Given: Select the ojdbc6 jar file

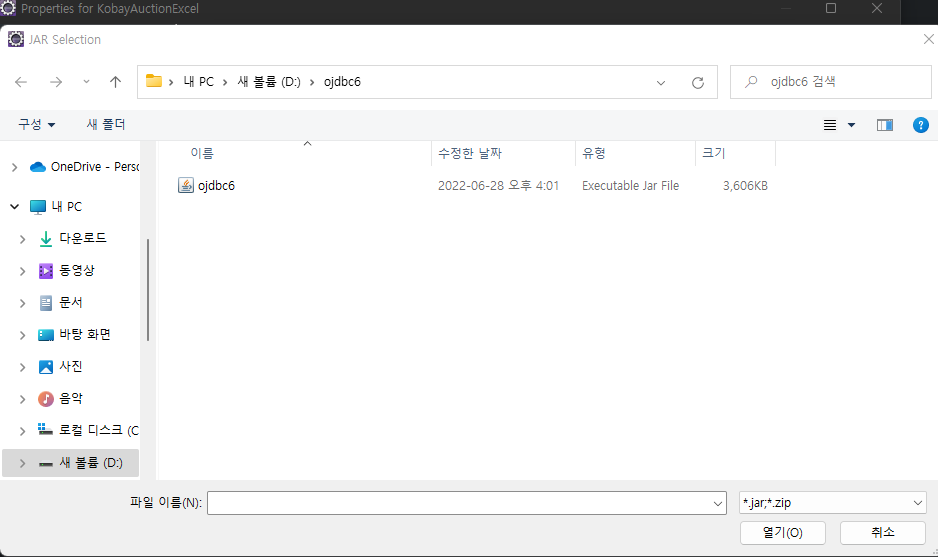Looking at the screenshot, I should [x=216, y=185].
